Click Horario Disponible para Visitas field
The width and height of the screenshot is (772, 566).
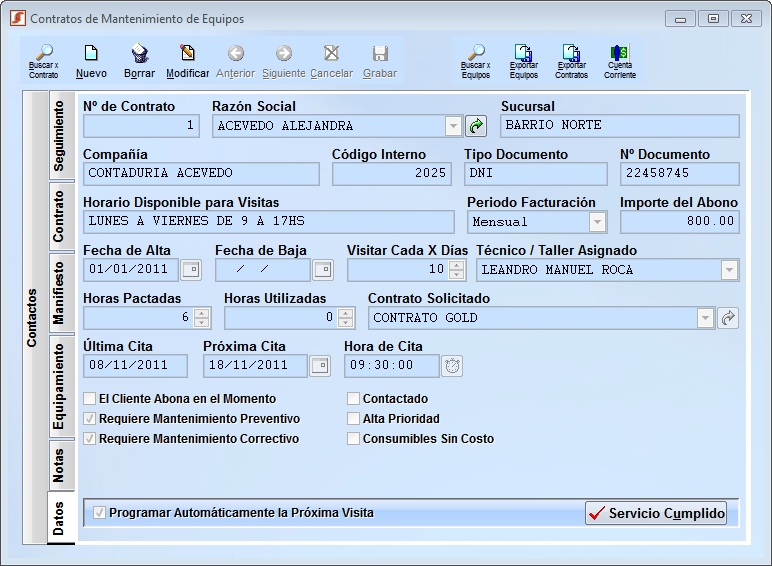pos(269,222)
